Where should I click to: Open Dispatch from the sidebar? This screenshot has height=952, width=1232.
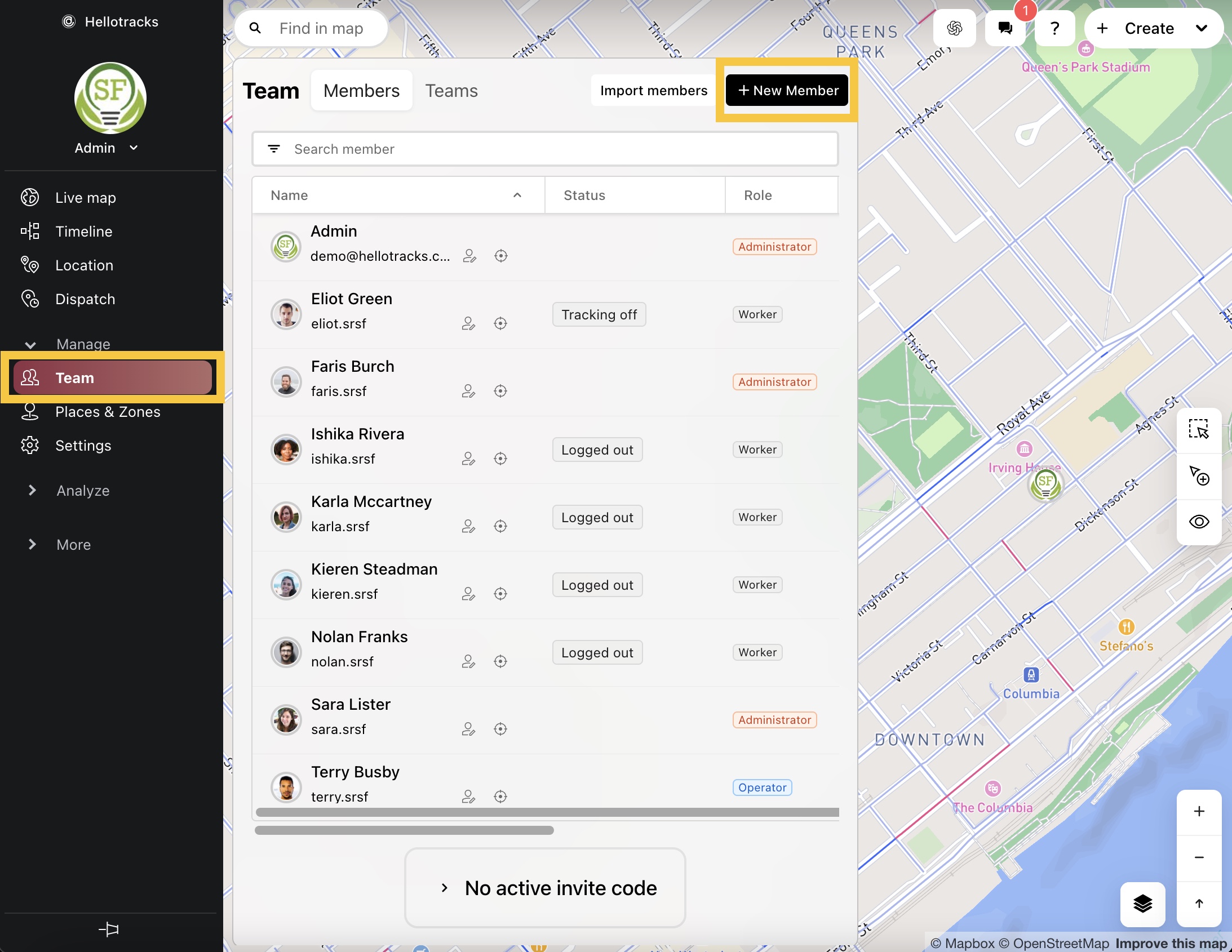point(85,299)
